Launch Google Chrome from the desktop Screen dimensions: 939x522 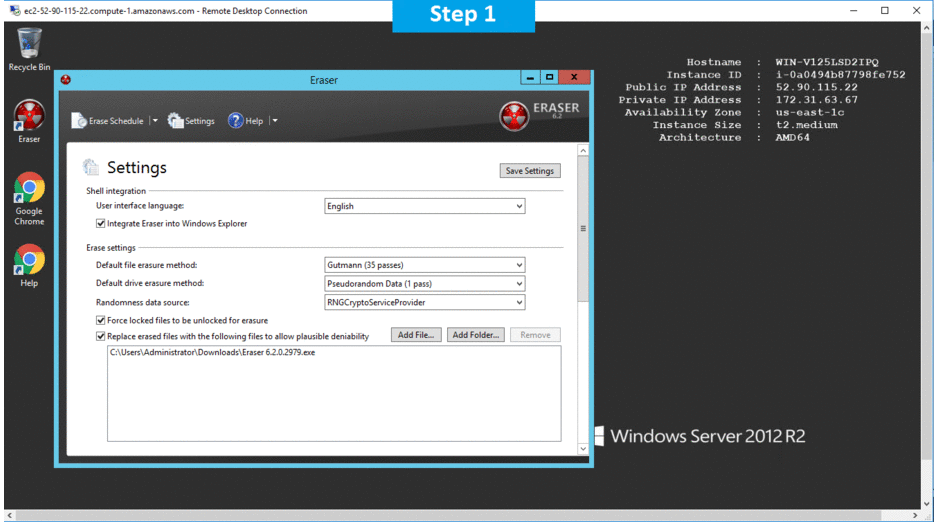29,188
